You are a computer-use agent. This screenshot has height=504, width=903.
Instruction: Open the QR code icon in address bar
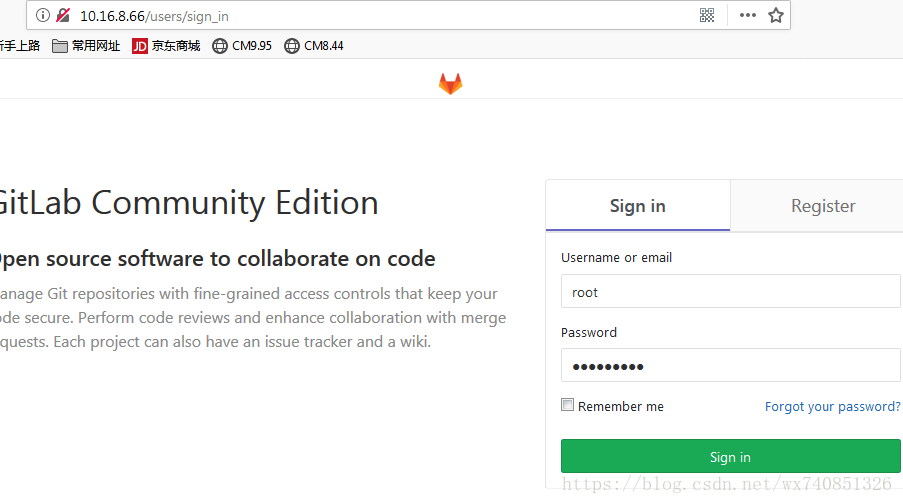[x=707, y=16]
